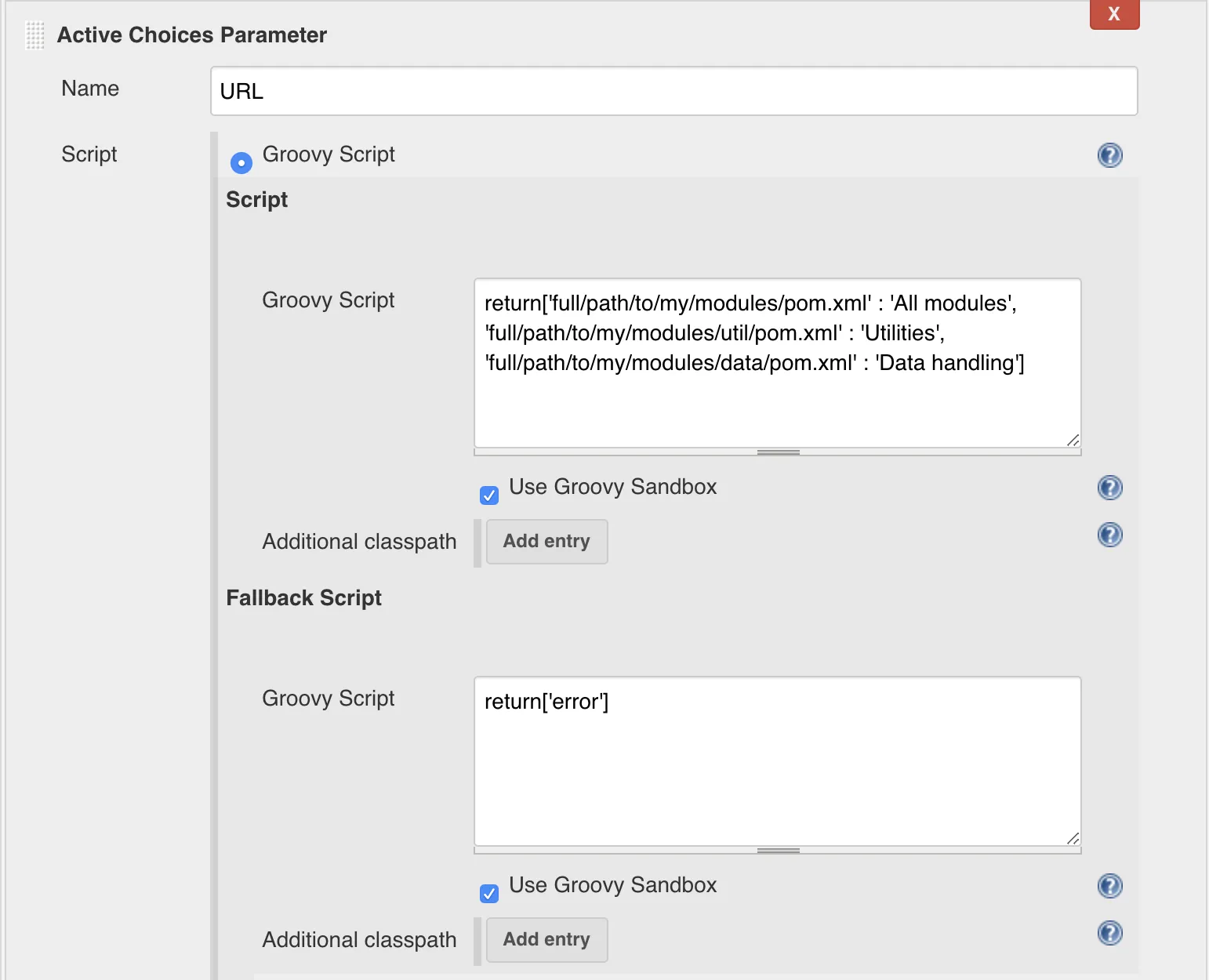Click help icon beside Groovy Script radio
Viewport: 1209px width, 980px height.
(x=1109, y=155)
